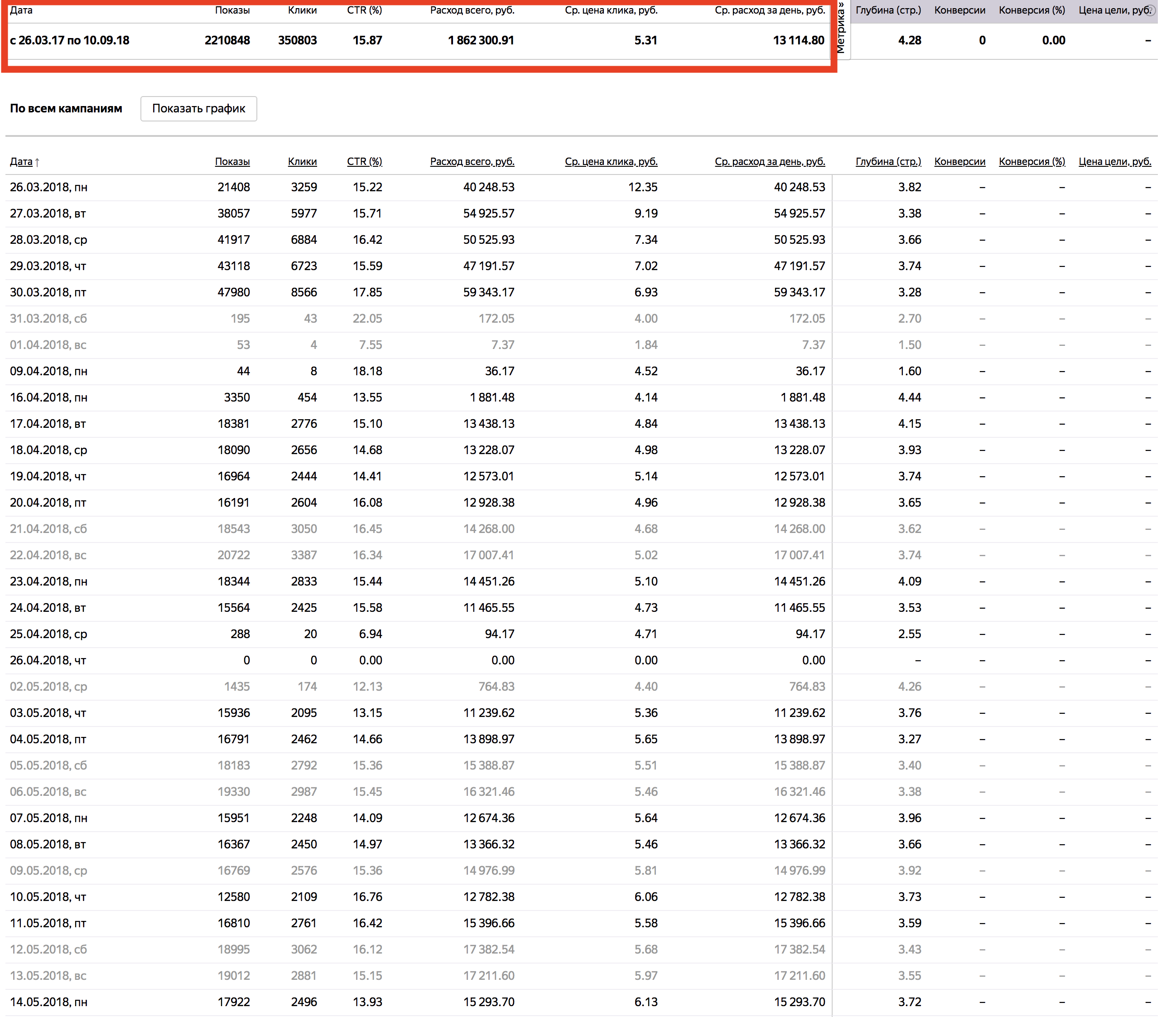The image size is (1176, 1017).
Task: Sort by Ср. расход за день header
Action: coord(770,162)
